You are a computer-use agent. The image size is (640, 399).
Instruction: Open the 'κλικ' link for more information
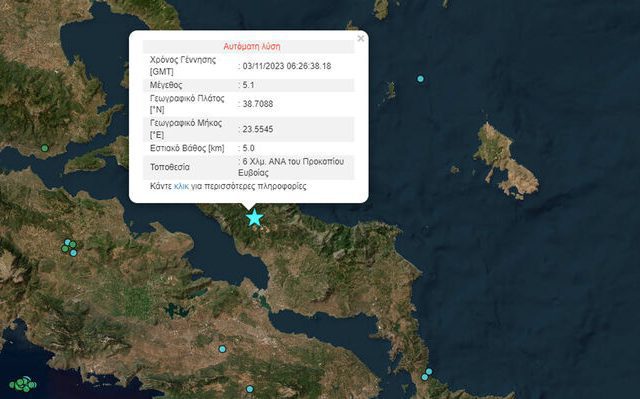point(181,186)
